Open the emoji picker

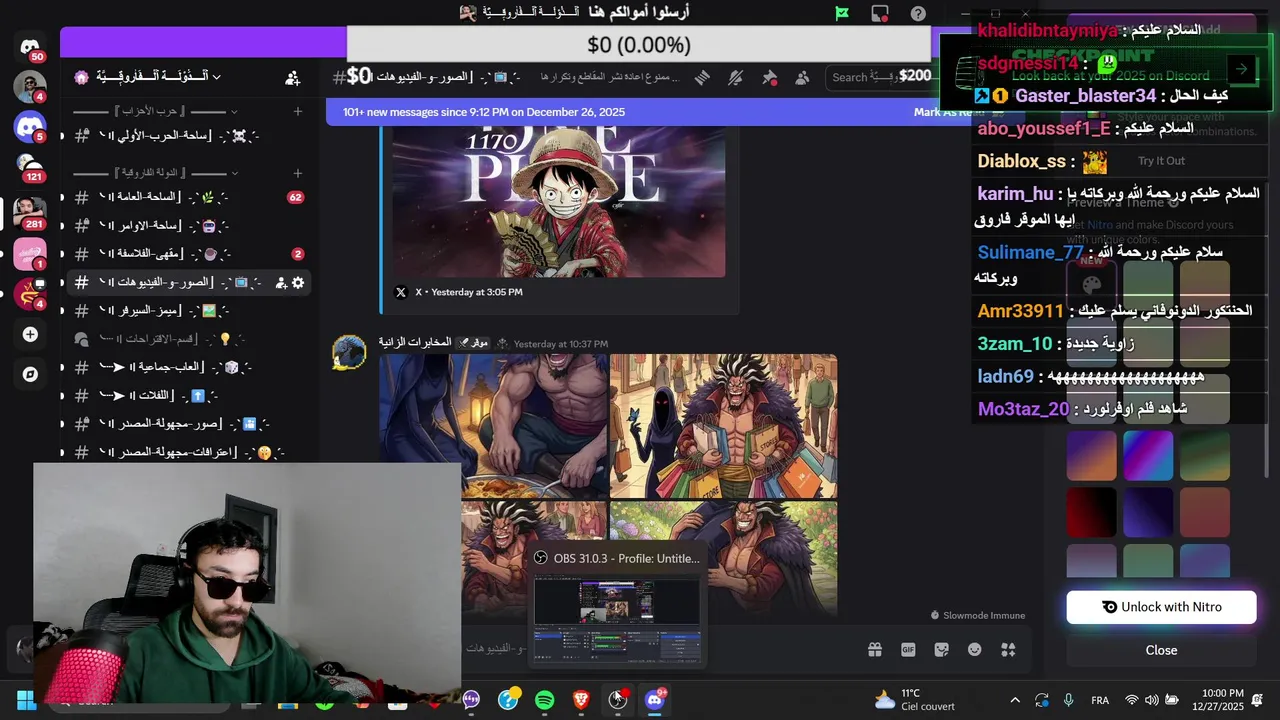point(975,650)
